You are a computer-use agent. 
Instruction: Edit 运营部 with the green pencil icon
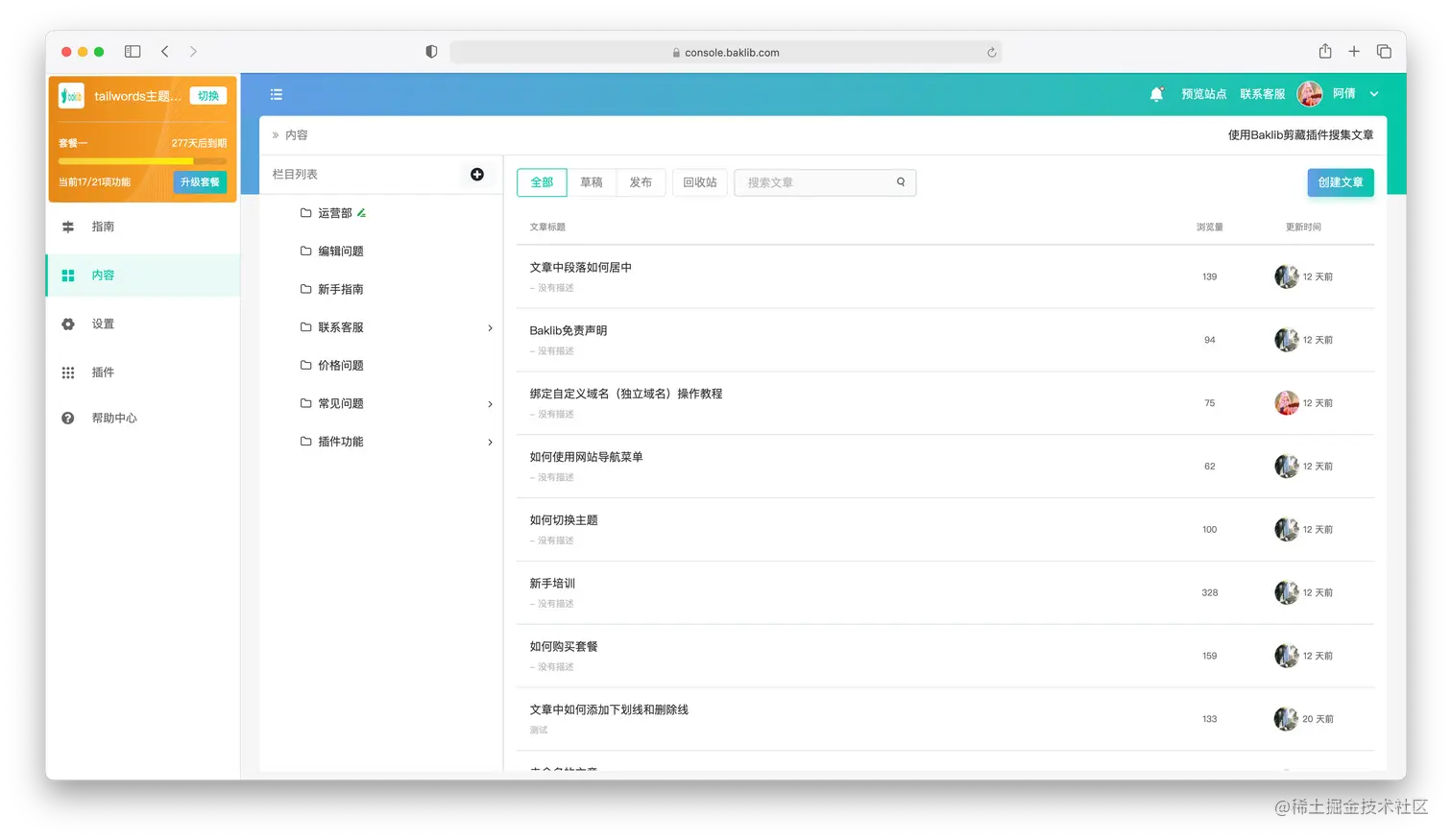(361, 213)
